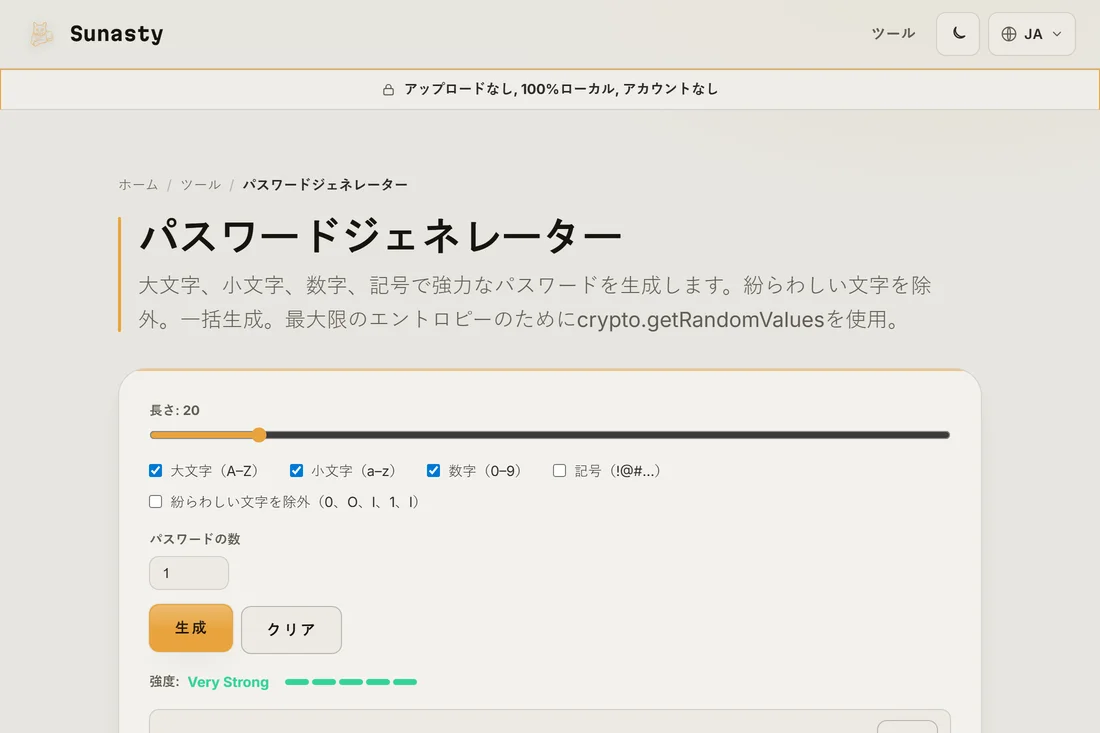Uncheck 大文字（A-Z）checkbox
The height and width of the screenshot is (733, 1100).
(156, 471)
